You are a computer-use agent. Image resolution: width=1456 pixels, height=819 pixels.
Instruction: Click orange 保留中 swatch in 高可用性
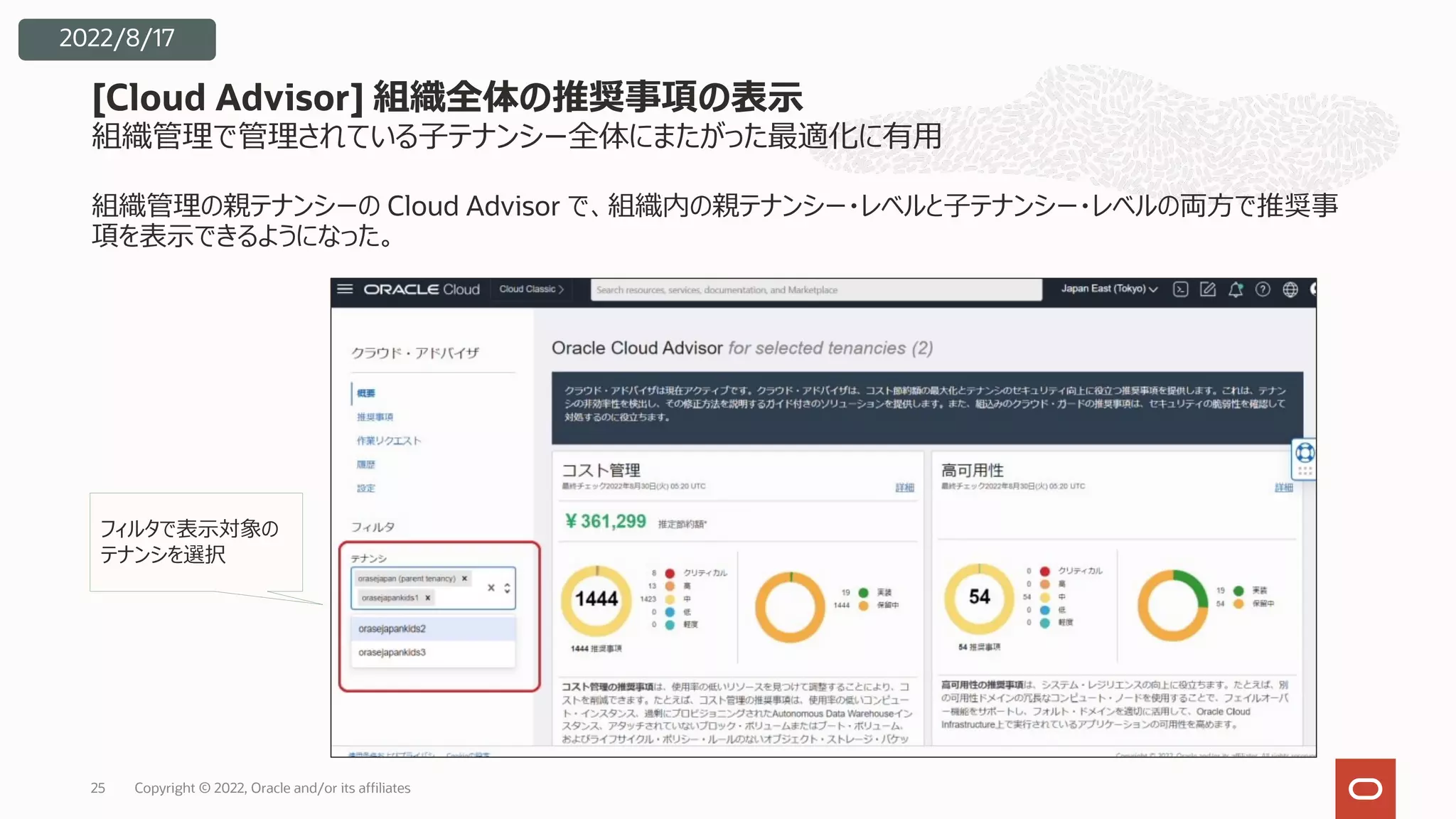coord(1238,604)
